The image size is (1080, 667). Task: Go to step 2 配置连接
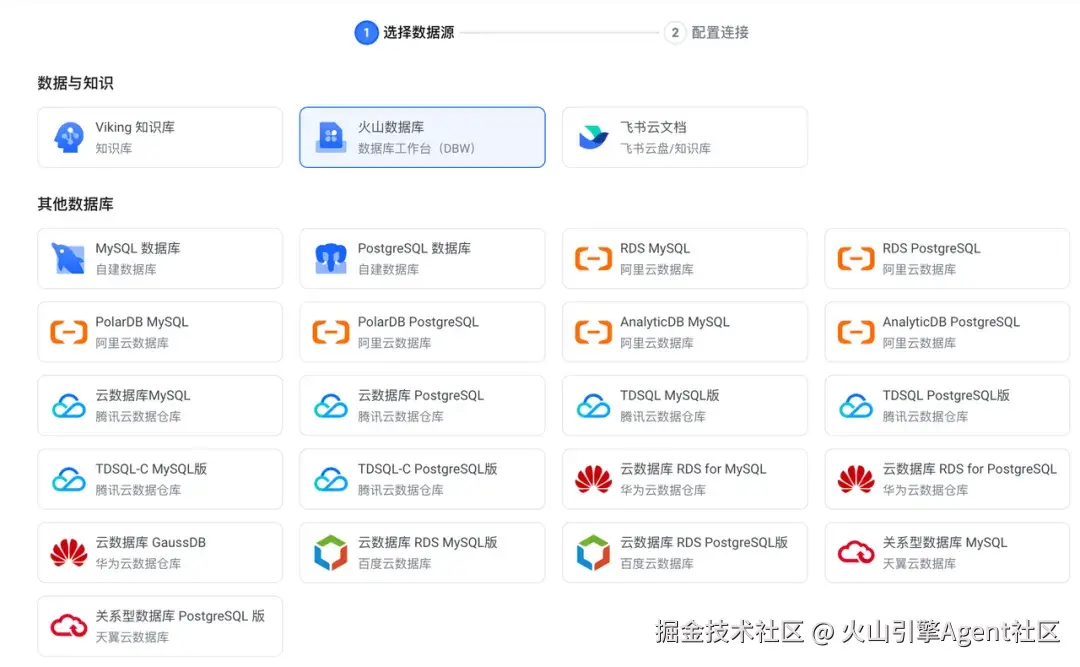coord(706,32)
